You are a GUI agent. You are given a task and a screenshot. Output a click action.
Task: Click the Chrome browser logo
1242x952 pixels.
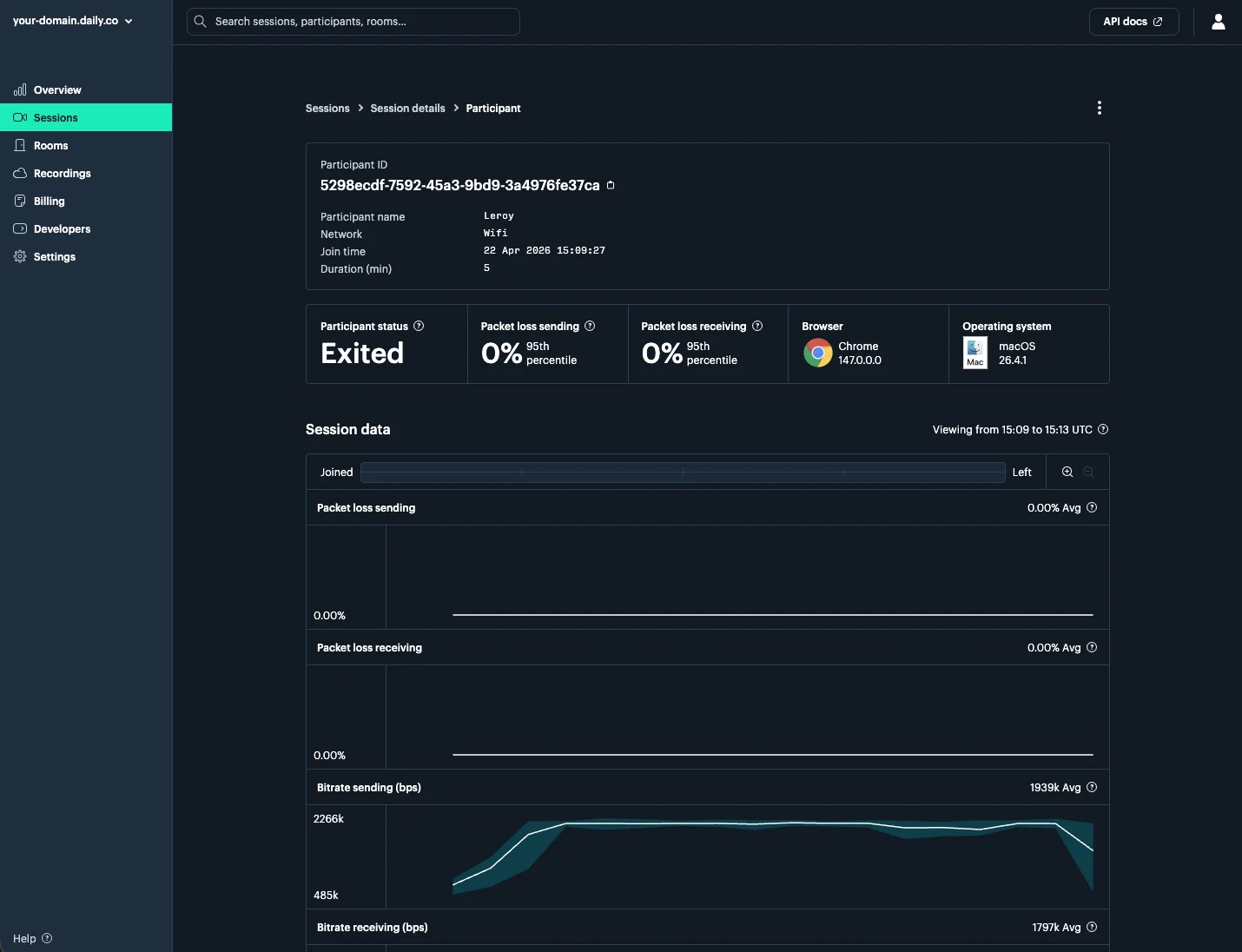817,353
